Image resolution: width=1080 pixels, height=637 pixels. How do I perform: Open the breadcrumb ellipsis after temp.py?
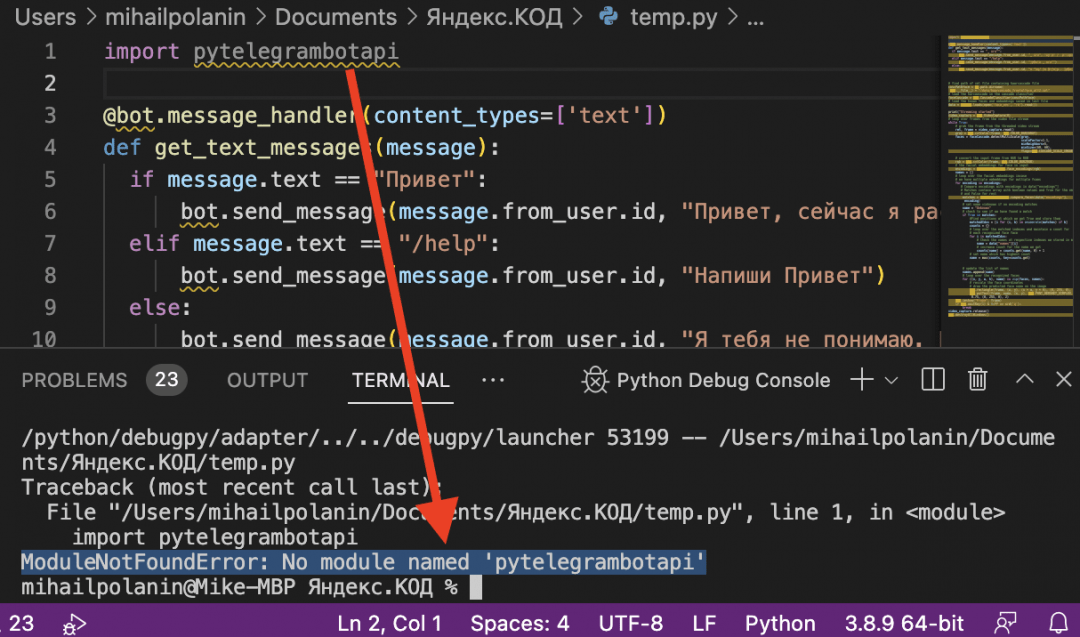click(x=755, y=17)
